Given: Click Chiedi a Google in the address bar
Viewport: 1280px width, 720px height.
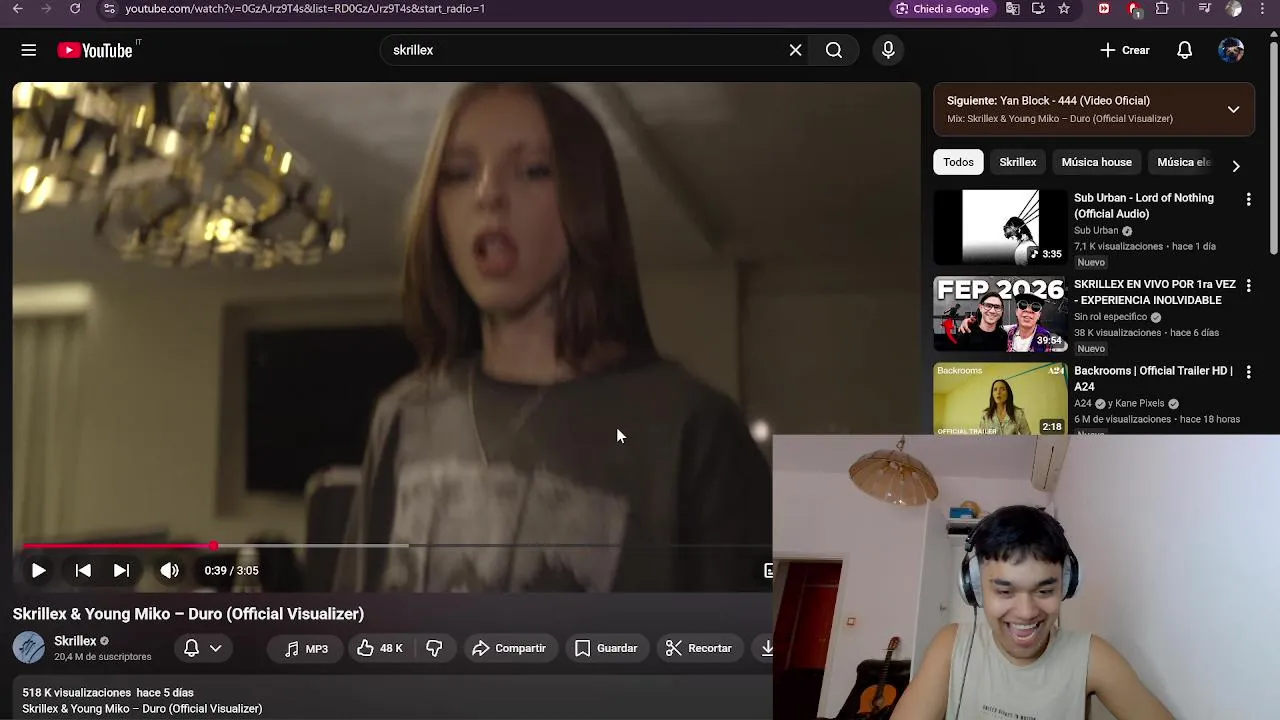Looking at the screenshot, I should 942,8.
